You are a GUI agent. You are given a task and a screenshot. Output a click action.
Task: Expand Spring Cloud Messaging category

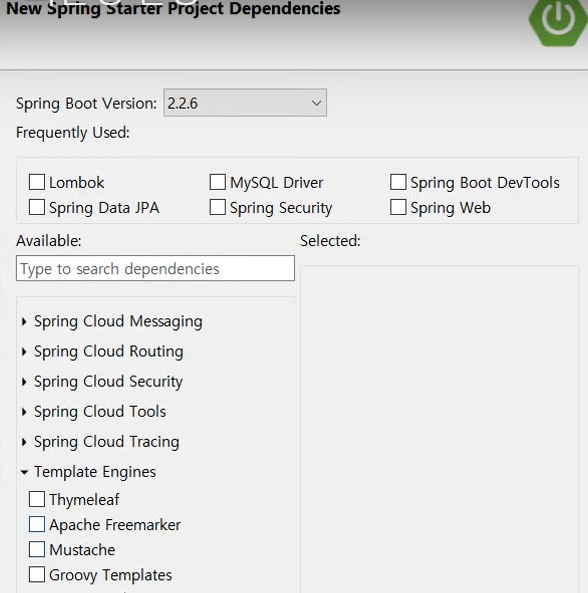[24, 321]
